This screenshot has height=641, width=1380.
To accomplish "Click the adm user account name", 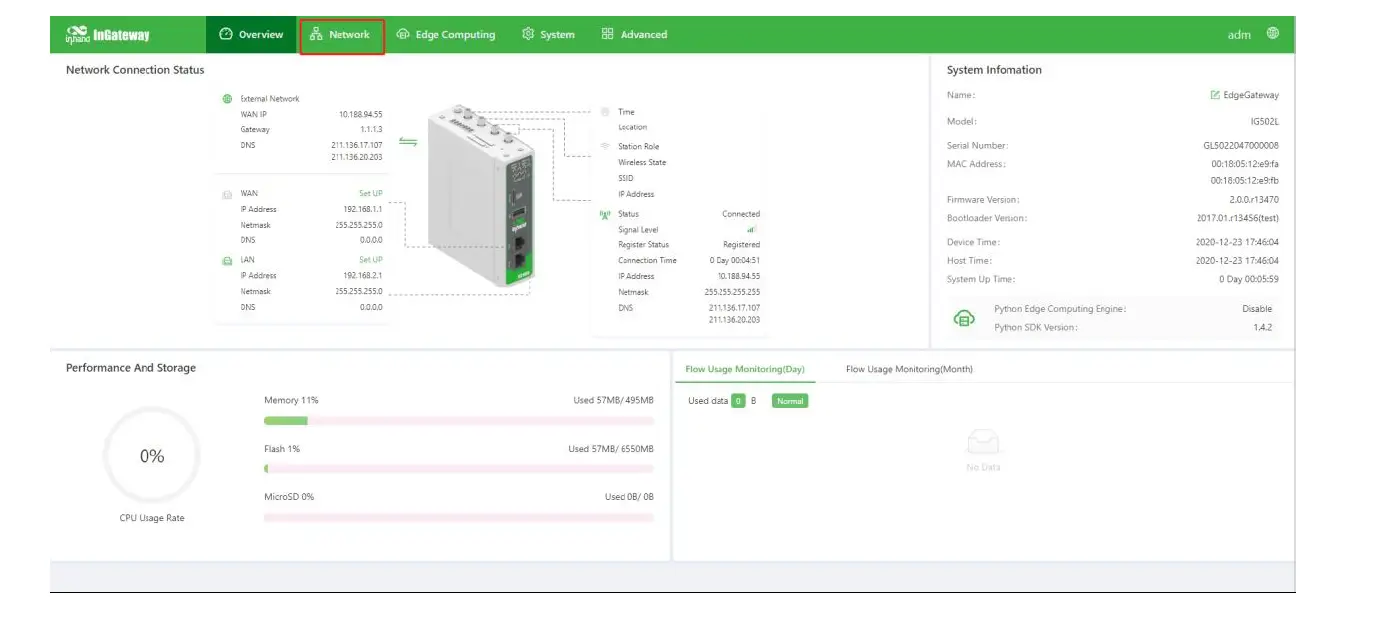I will pos(1239,35).
